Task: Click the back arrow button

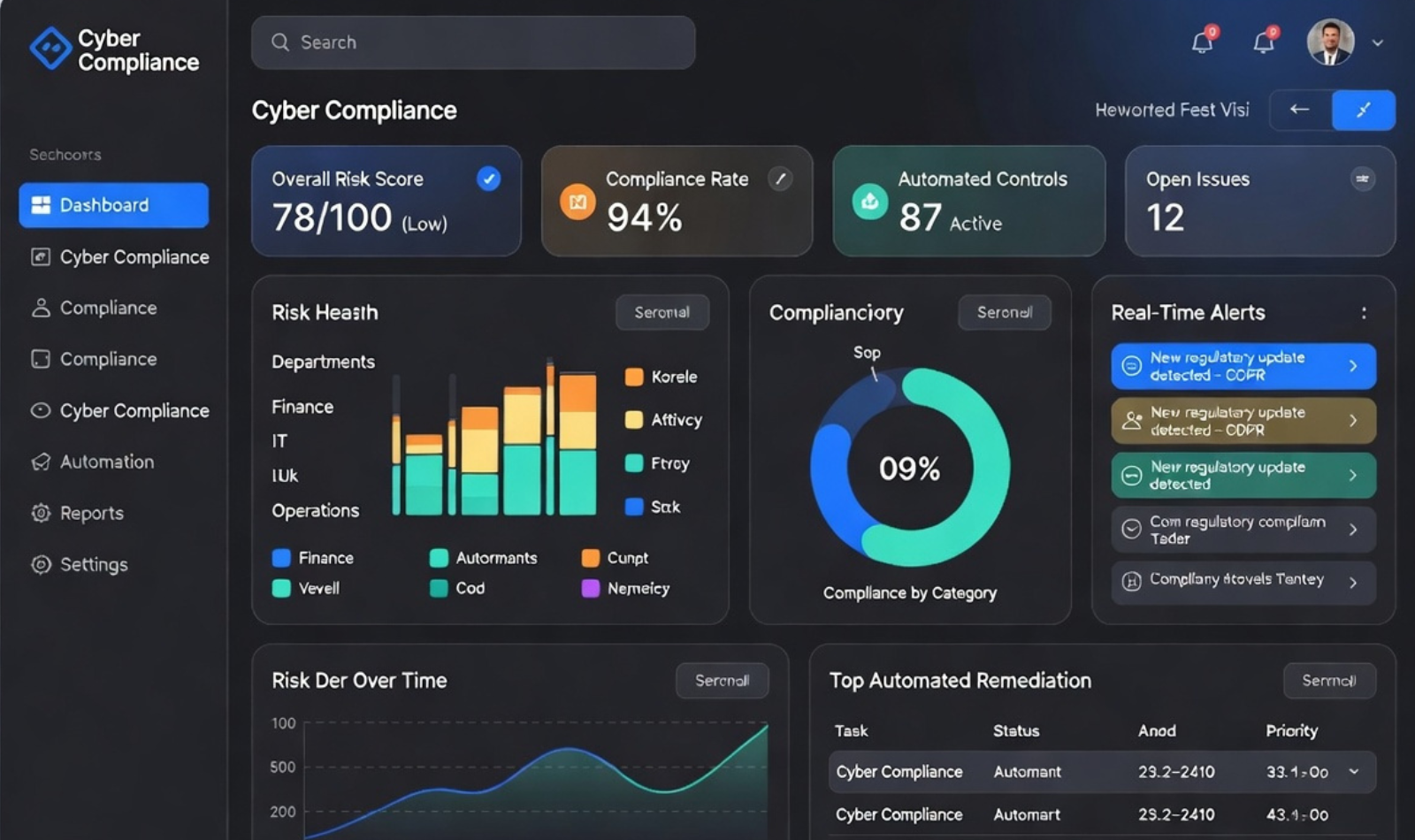Action: click(1300, 110)
